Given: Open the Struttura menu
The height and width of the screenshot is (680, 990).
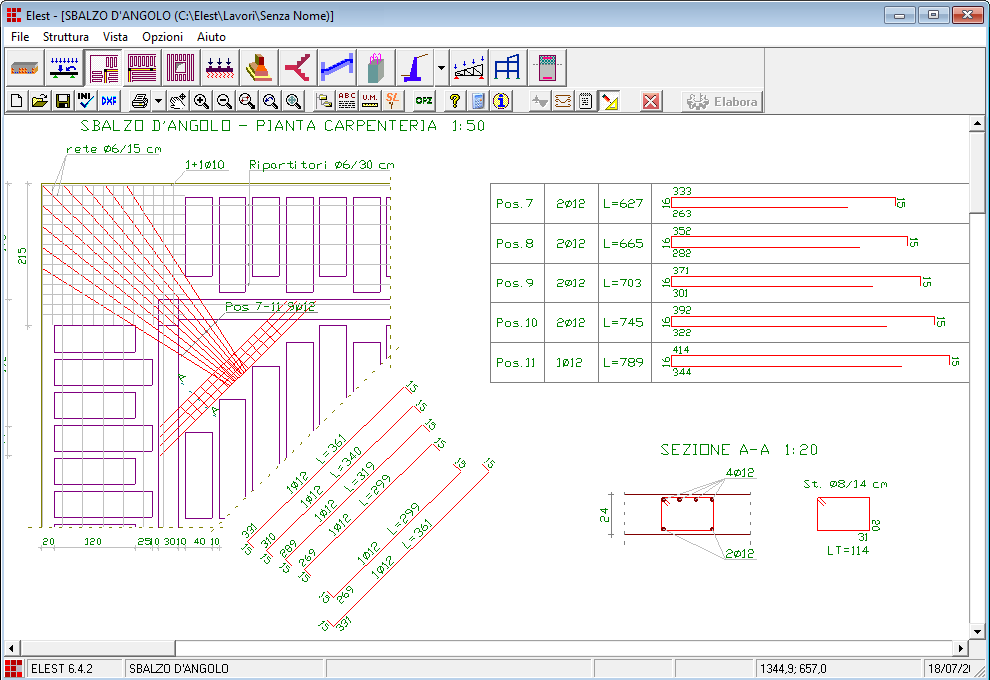Looking at the screenshot, I should point(66,36).
